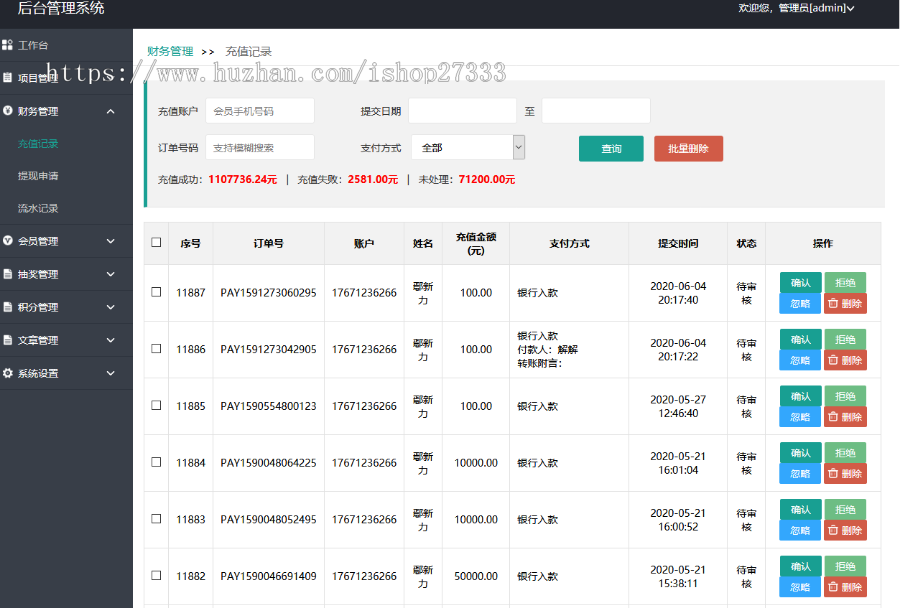Click 拒绝 for order 11885
900x608 pixels.
[x=845, y=396]
